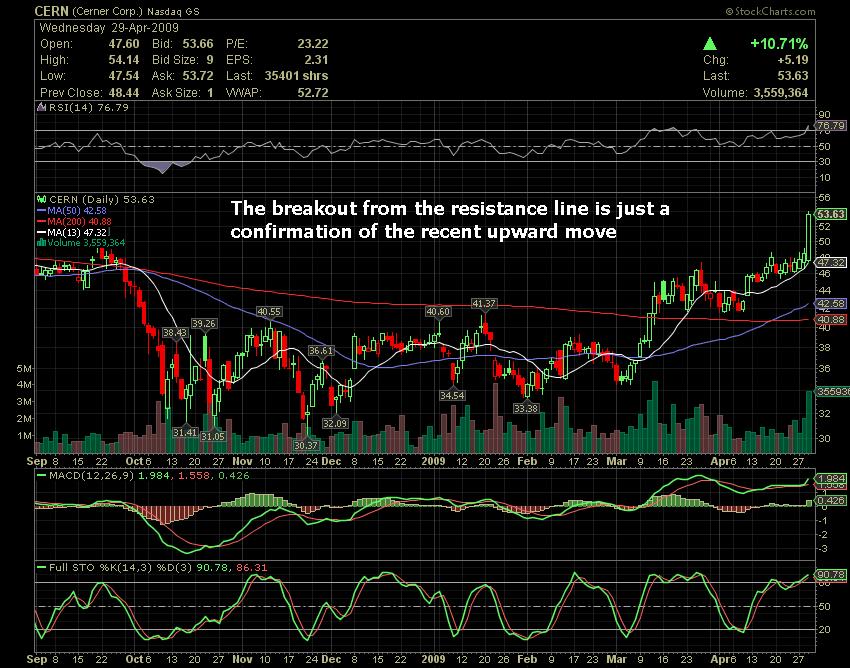Click the 76.79 RSI value tag on right axis
Image resolution: width=850 pixels, height=668 pixels.
831,126
